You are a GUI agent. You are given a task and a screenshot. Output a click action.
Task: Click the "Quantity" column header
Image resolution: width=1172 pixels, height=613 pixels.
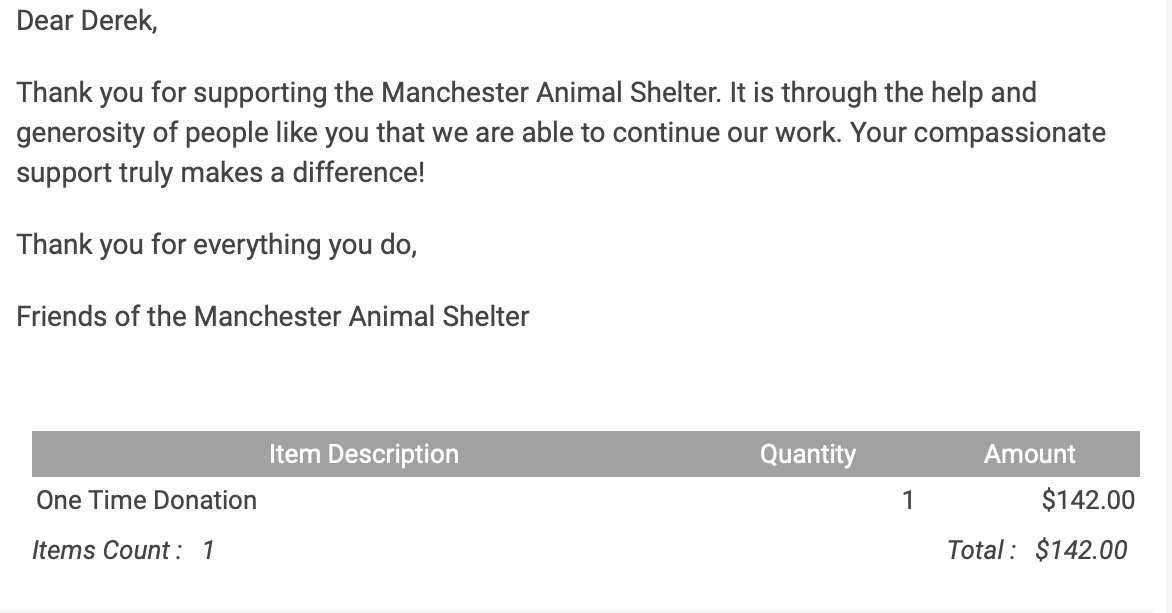[807, 454]
